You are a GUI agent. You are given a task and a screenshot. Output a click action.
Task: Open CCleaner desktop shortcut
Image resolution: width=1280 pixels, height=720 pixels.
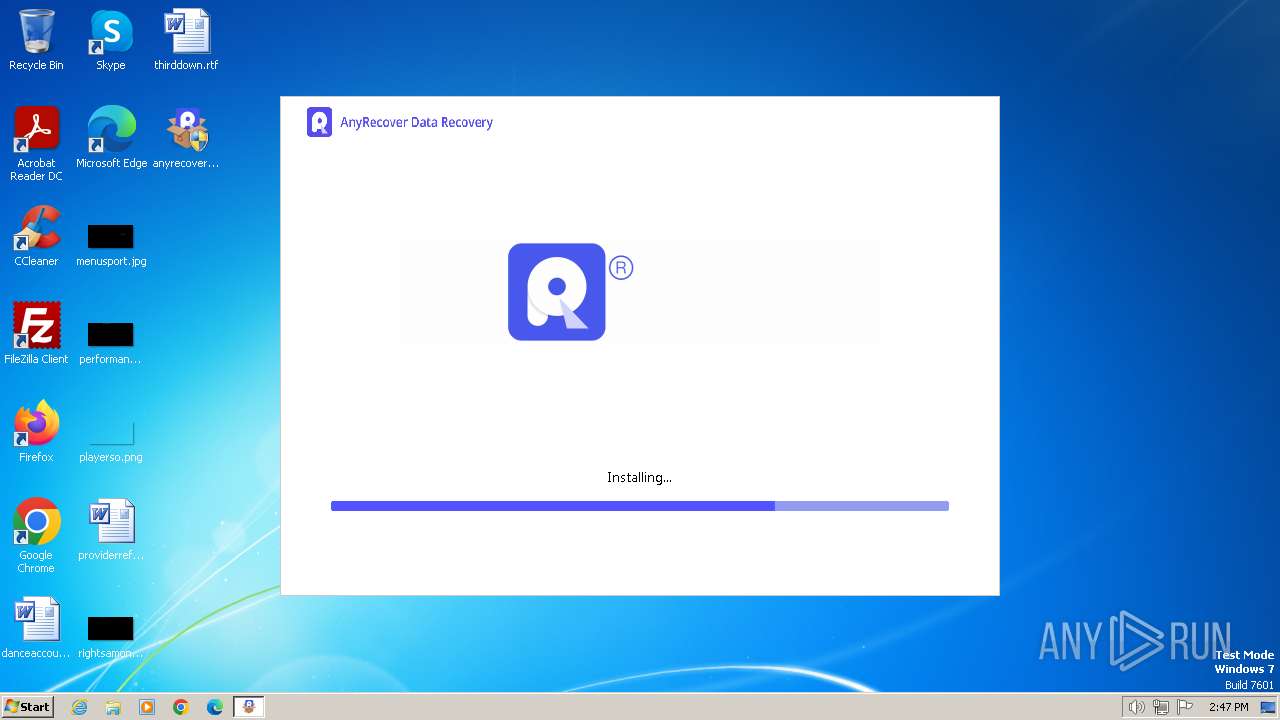tap(36, 236)
